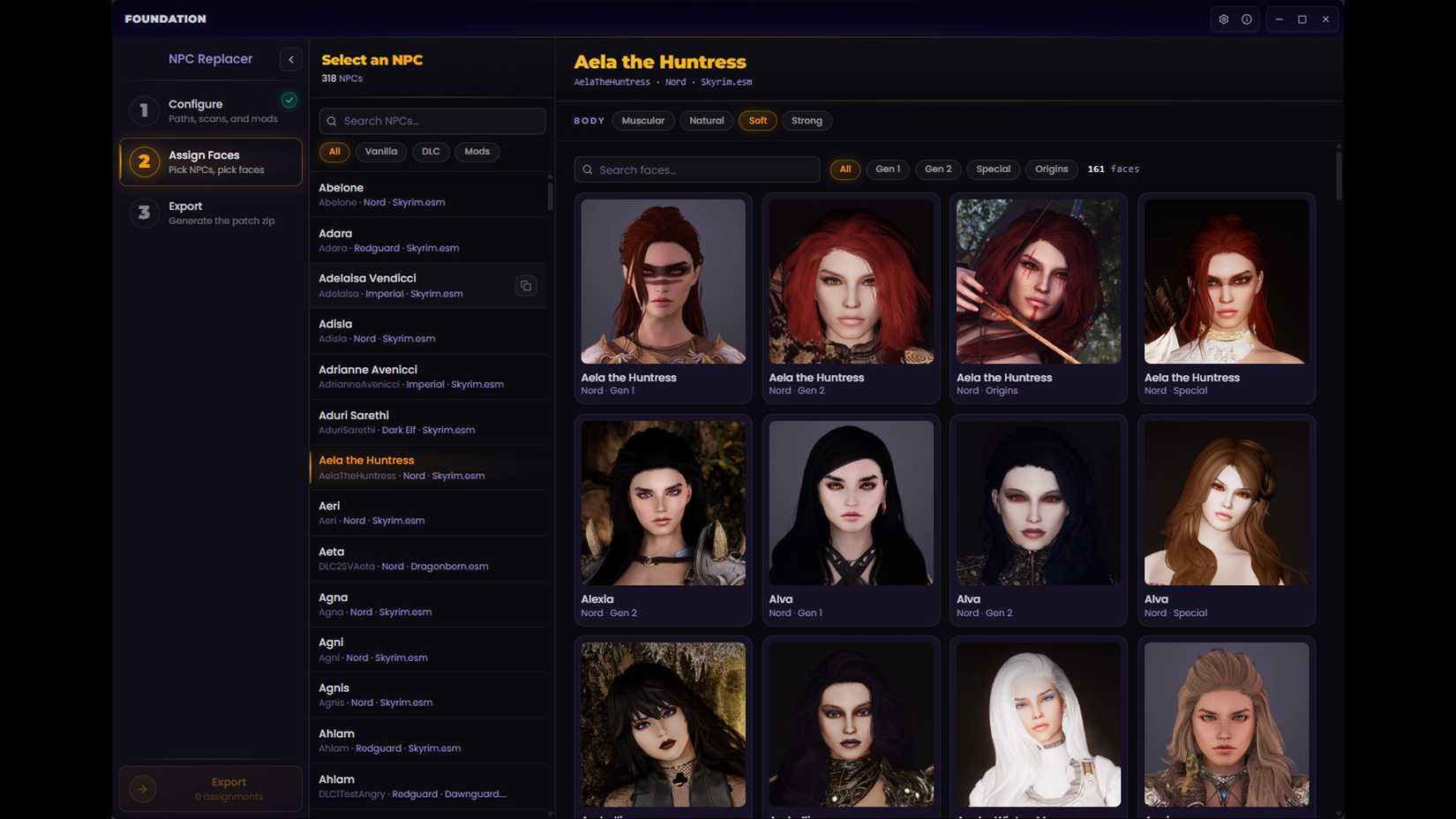The image size is (1456, 819).
Task: Filter faces by Gen 2
Action: click(x=938, y=169)
